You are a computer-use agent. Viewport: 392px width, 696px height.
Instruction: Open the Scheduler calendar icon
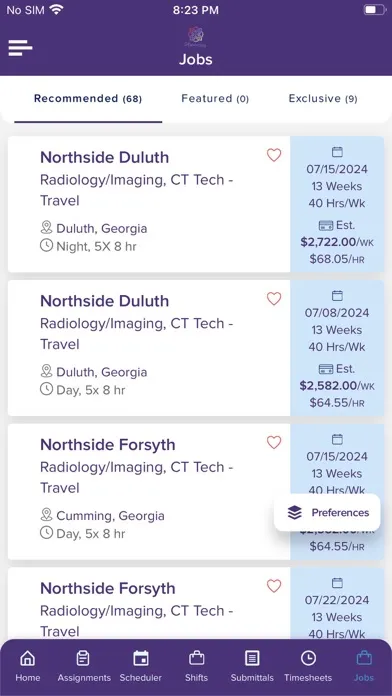click(141, 658)
